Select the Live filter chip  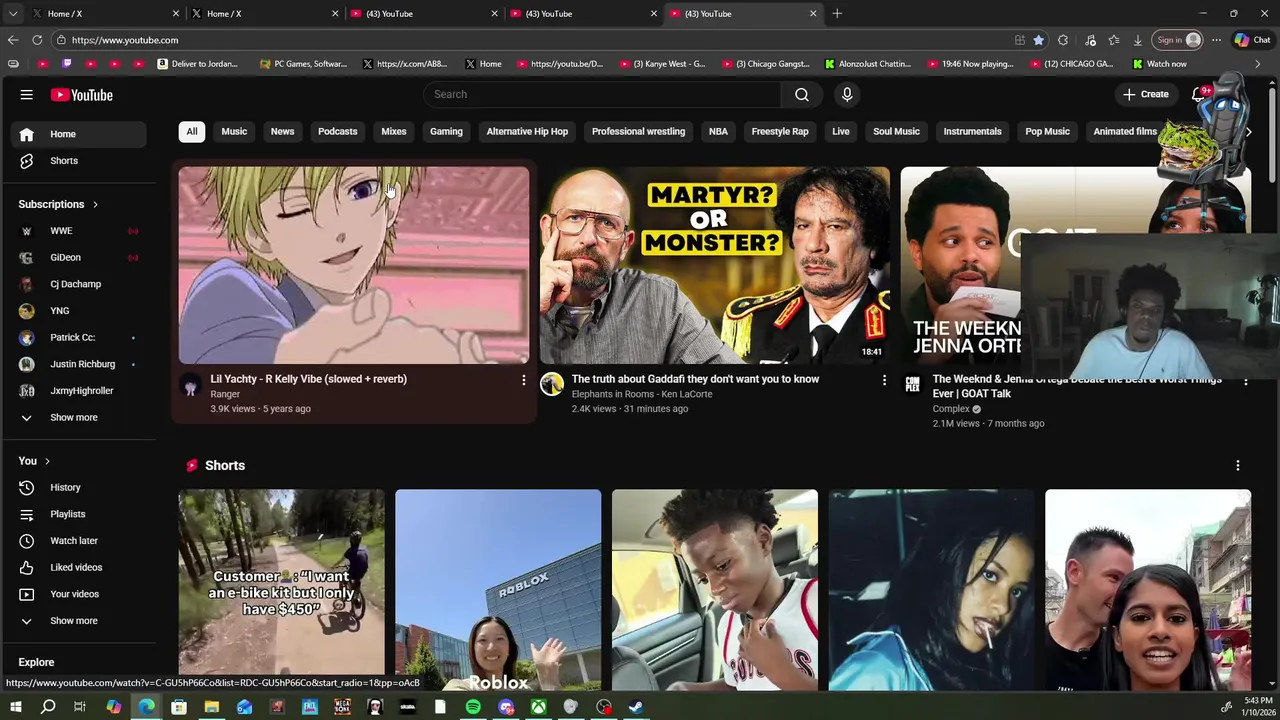841,131
